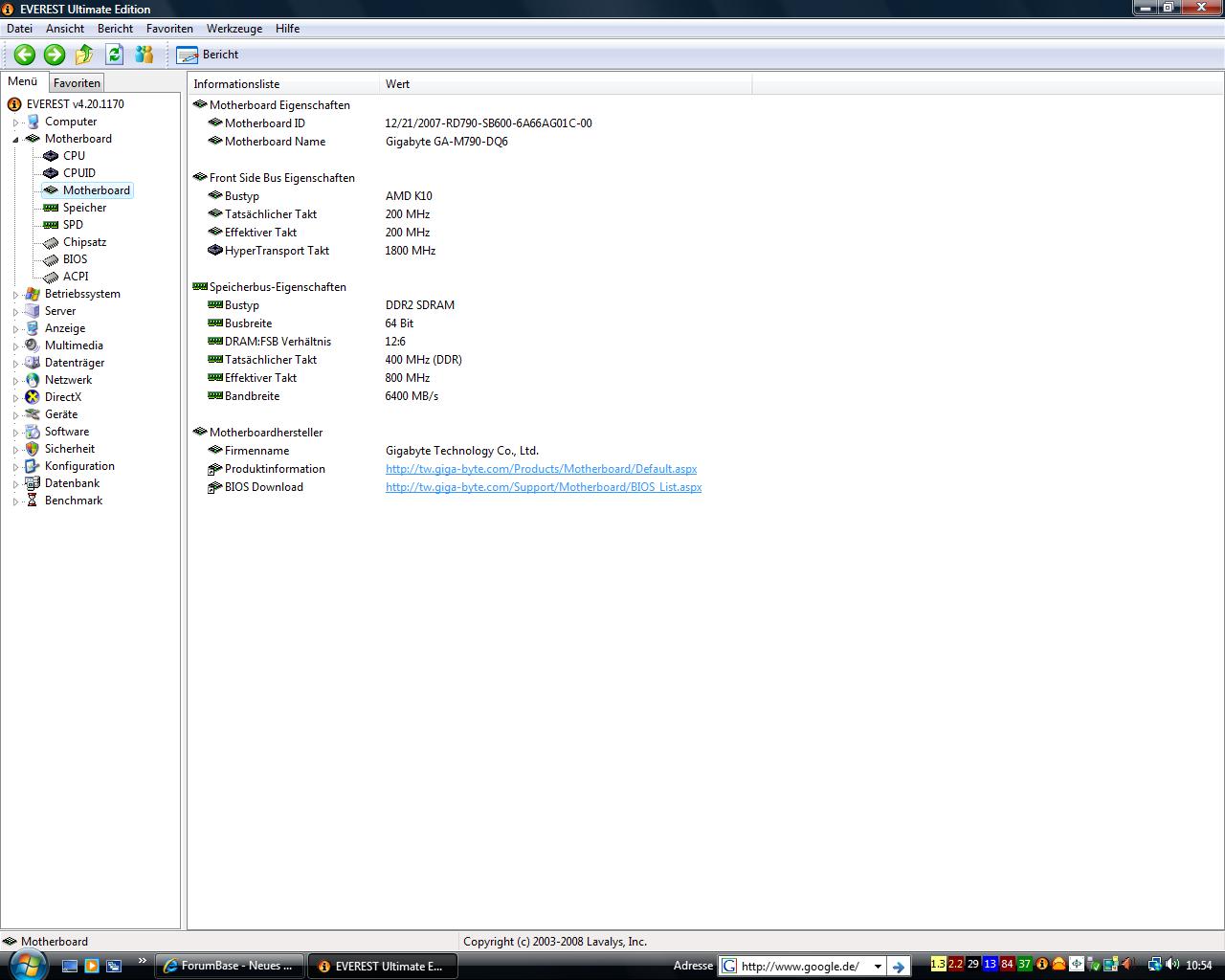Select the BIOS chip icon
The width and height of the screenshot is (1225, 980).
[x=51, y=259]
